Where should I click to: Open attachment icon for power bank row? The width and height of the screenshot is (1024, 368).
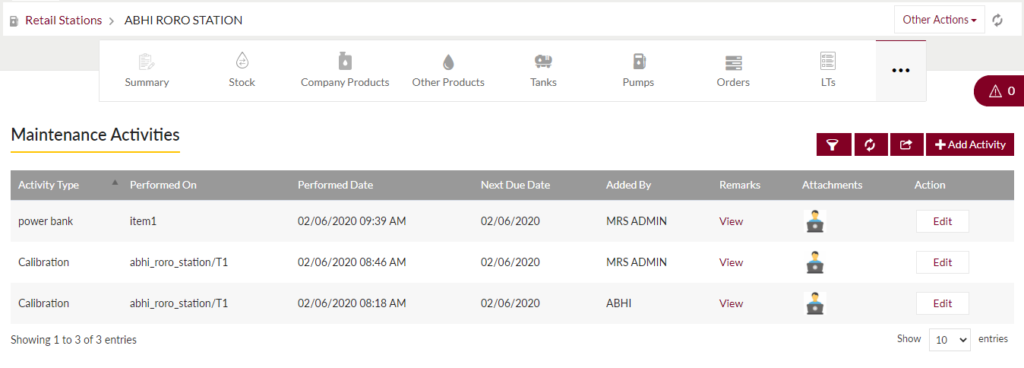click(x=815, y=221)
